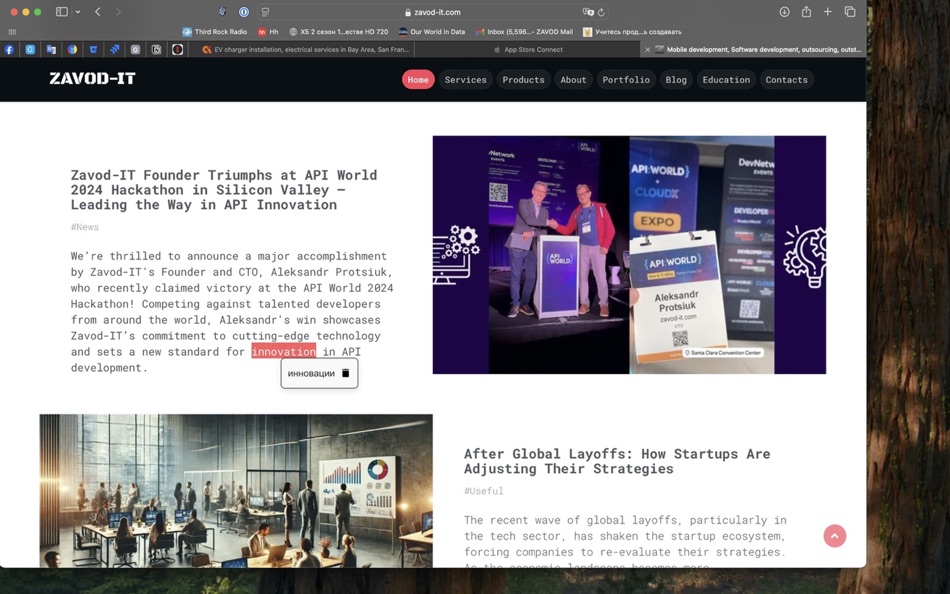Open the Products navigation item
The image size is (950, 594).
tap(523, 79)
